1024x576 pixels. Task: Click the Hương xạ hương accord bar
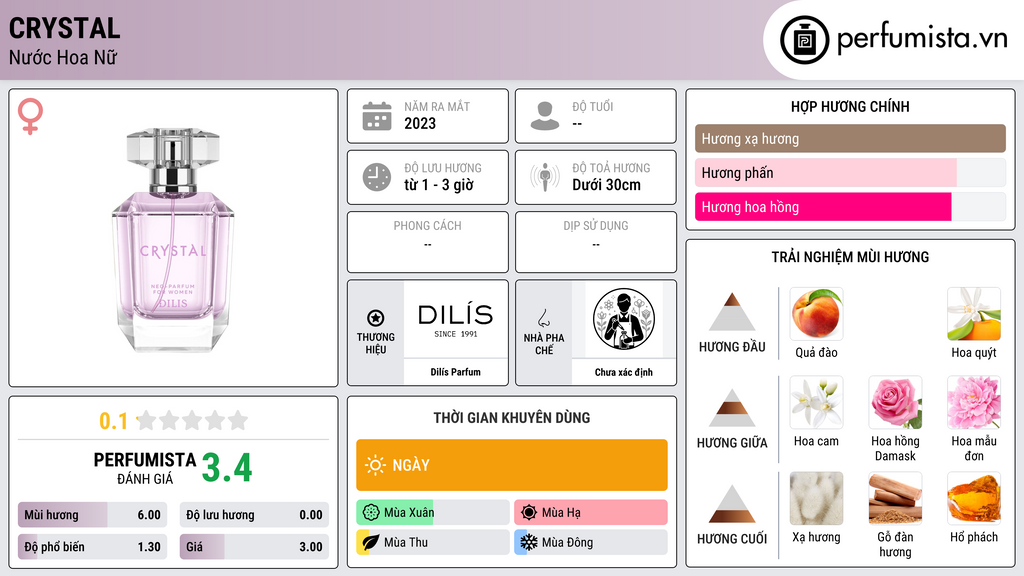[850, 138]
